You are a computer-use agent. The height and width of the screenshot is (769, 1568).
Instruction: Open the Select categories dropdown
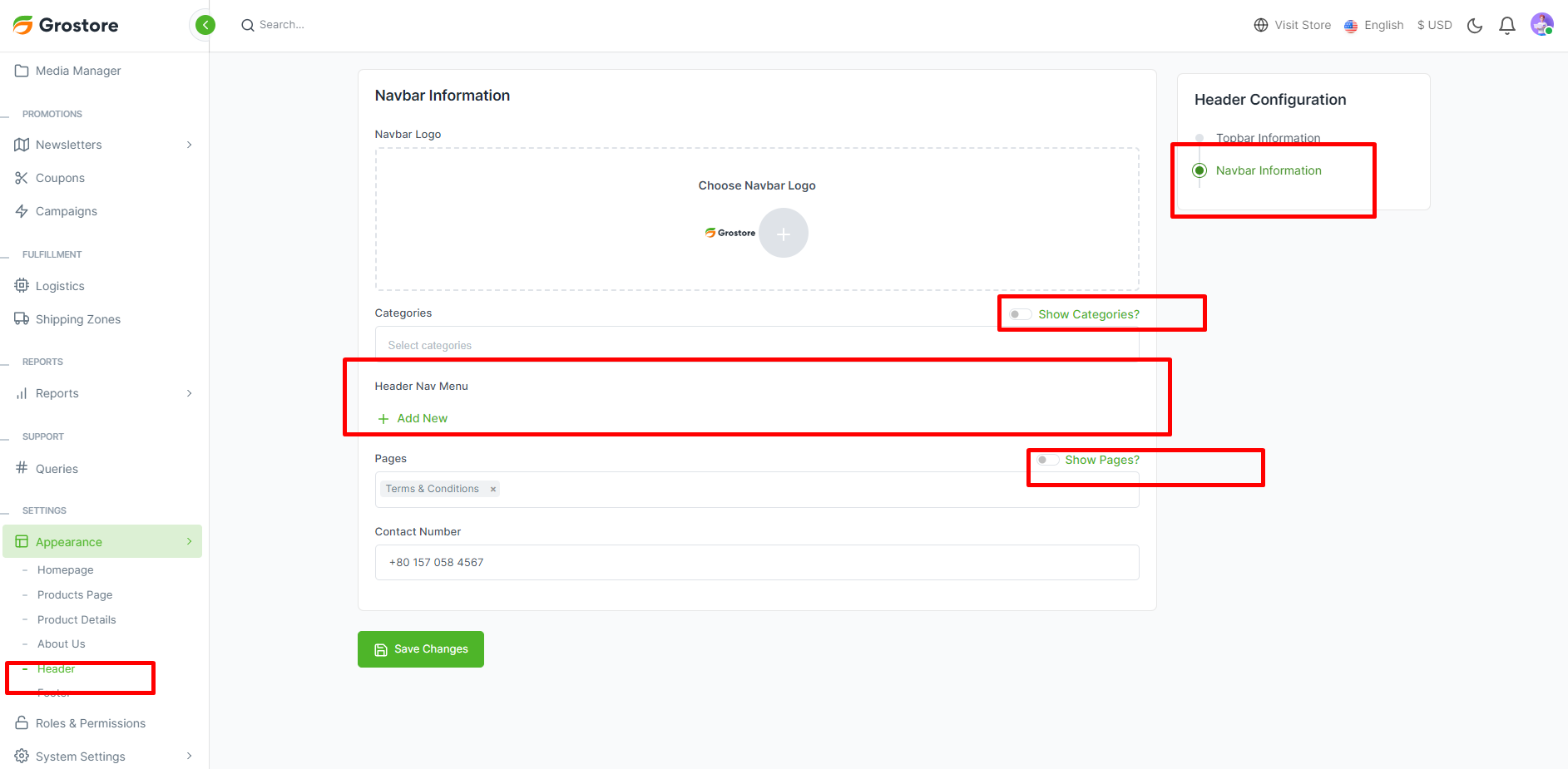click(x=682, y=345)
